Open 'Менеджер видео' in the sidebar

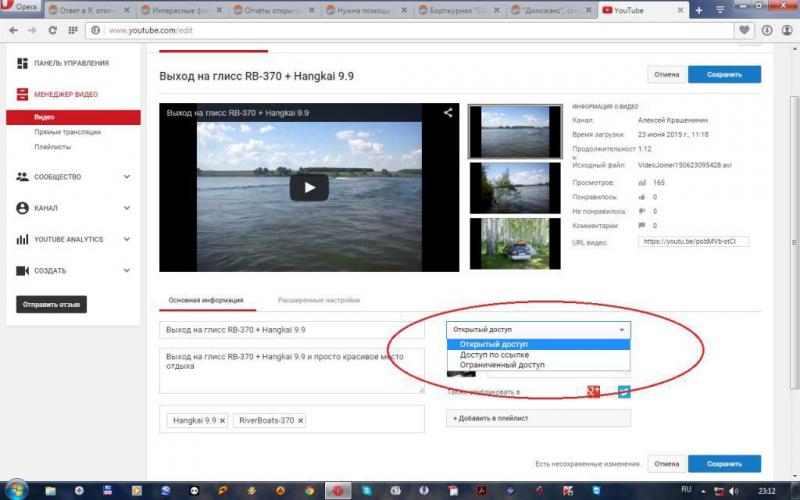[x=66, y=94]
